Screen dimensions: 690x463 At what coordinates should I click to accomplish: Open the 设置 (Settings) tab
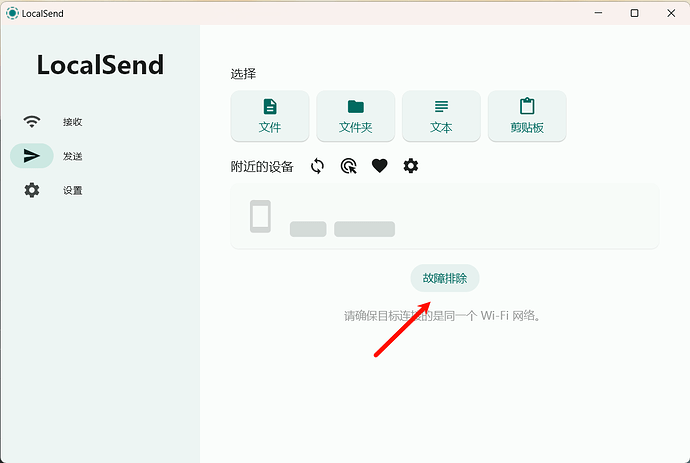(x=52, y=190)
